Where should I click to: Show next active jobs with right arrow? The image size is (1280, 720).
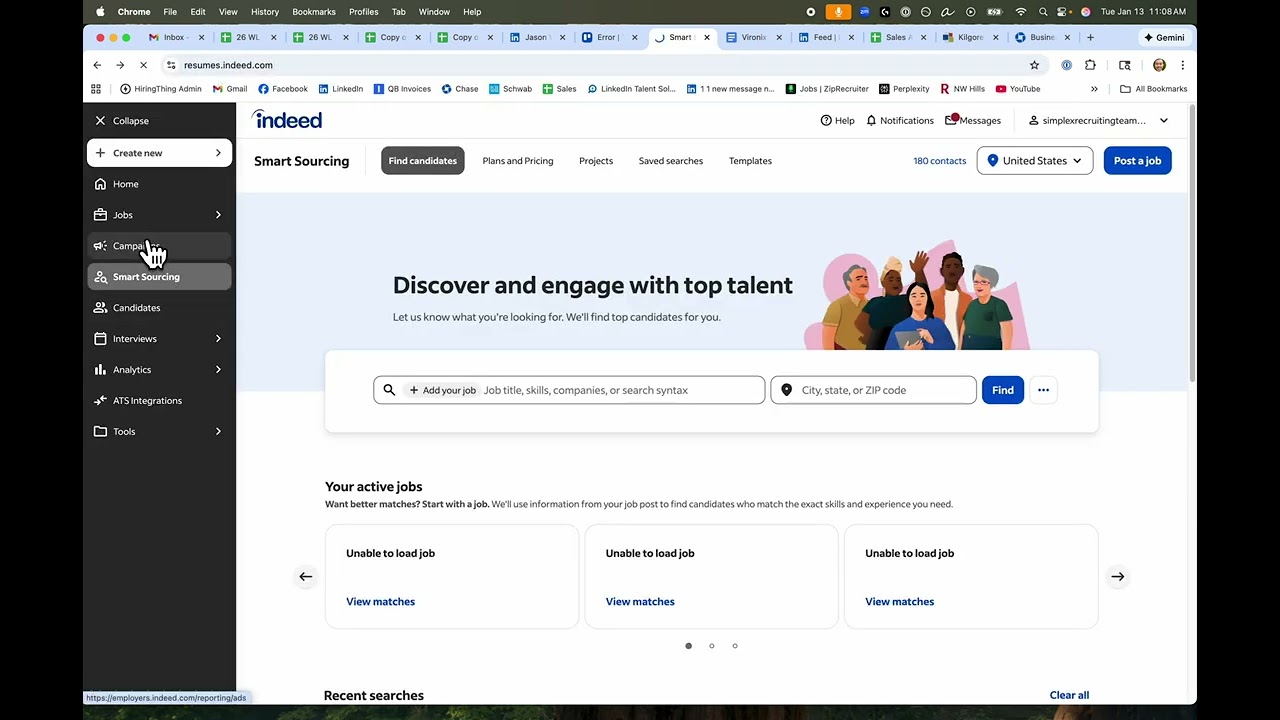tap(1117, 577)
